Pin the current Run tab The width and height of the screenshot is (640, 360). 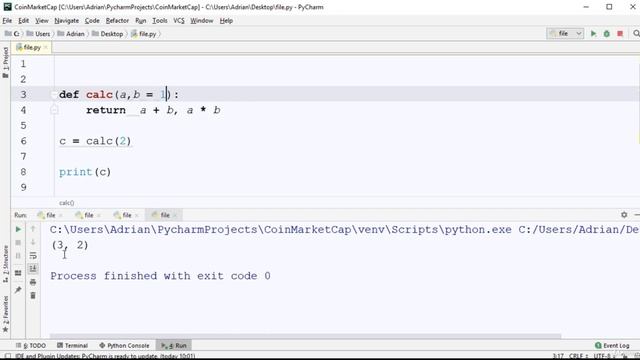coord(18,290)
